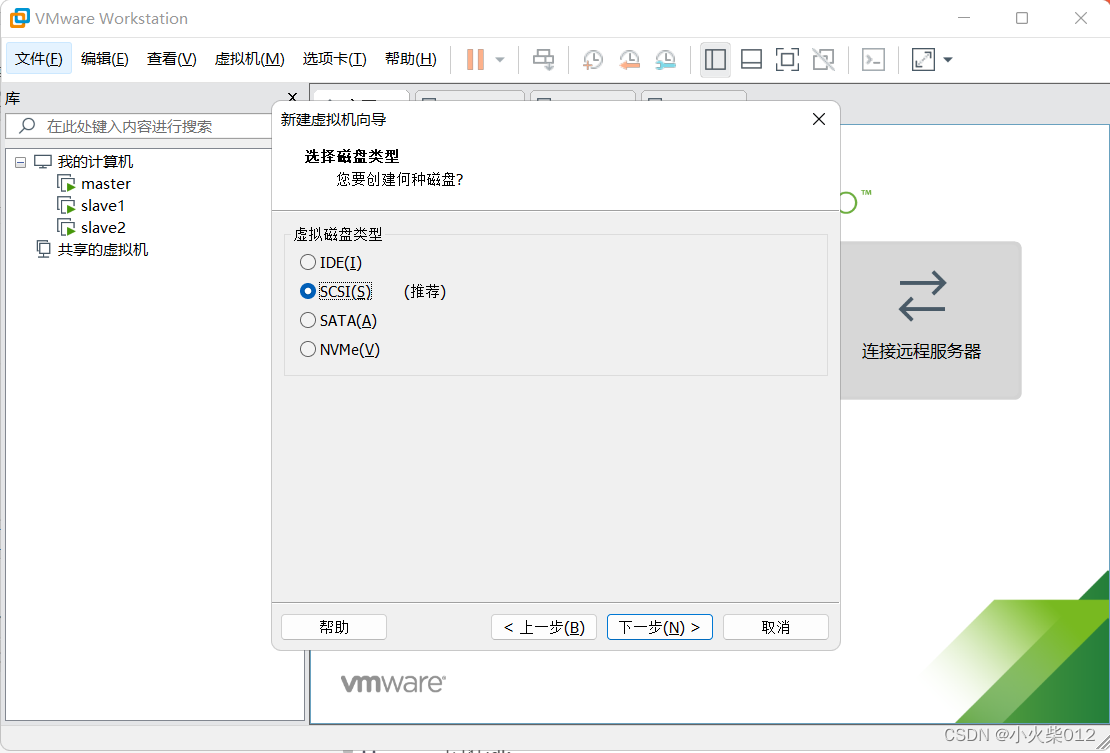Screen dimensions: 1110x753
Task: Click the revert to snapshot icon
Action: tap(629, 59)
